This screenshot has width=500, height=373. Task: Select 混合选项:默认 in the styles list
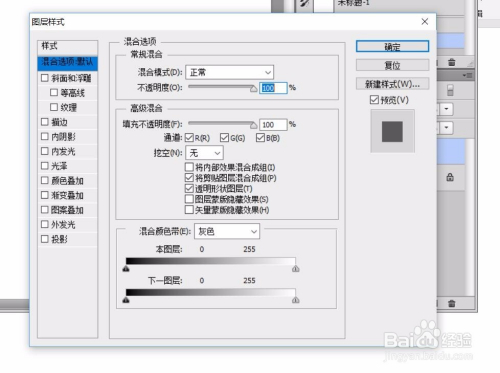(68, 62)
